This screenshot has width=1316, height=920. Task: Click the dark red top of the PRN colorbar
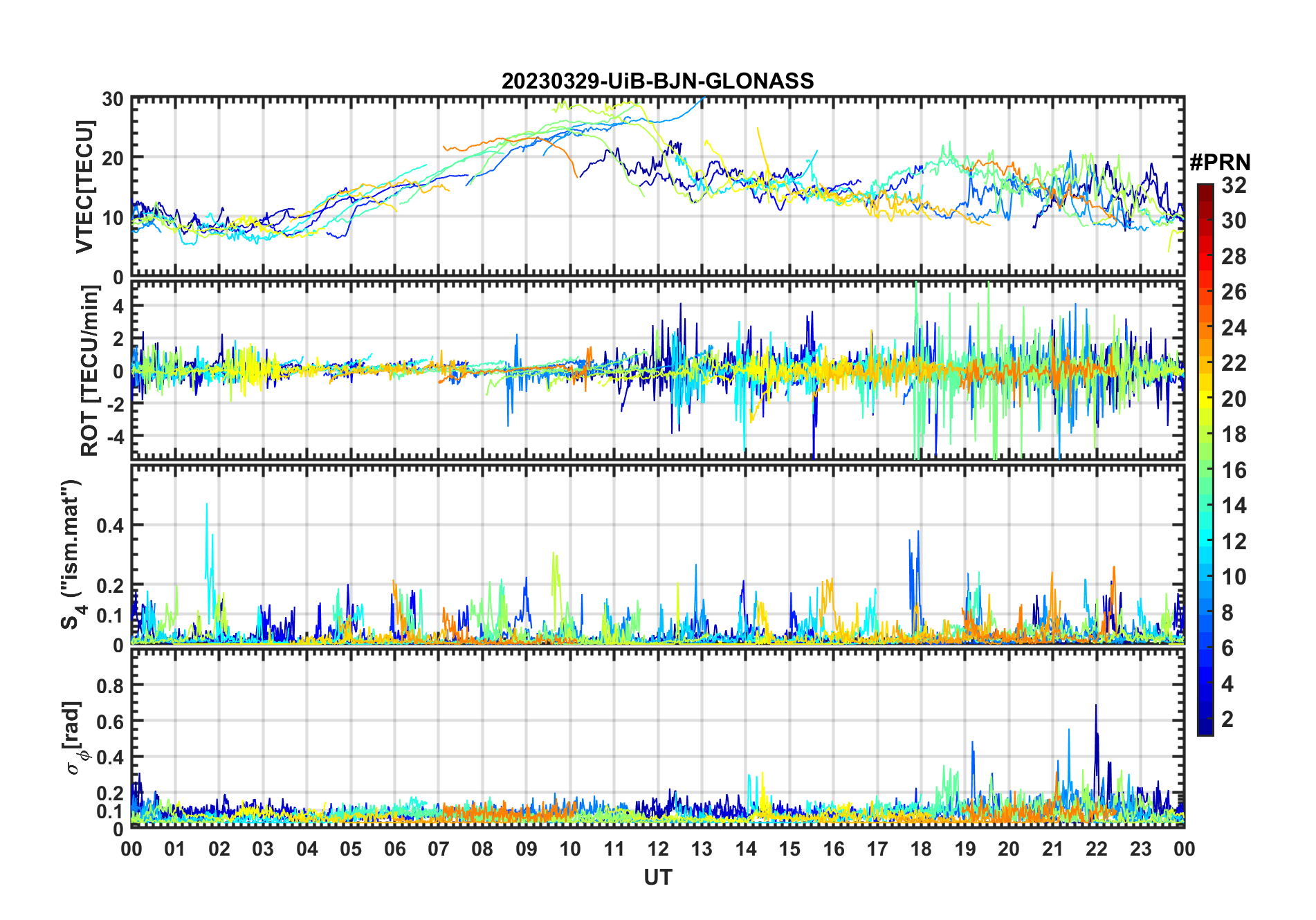tap(1205, 192)
